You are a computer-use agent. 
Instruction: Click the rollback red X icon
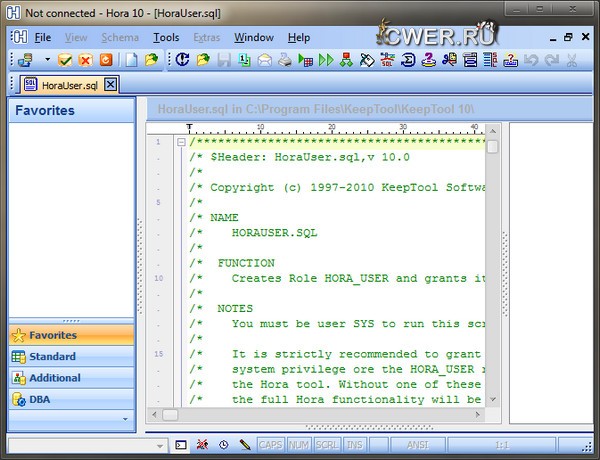85,60
